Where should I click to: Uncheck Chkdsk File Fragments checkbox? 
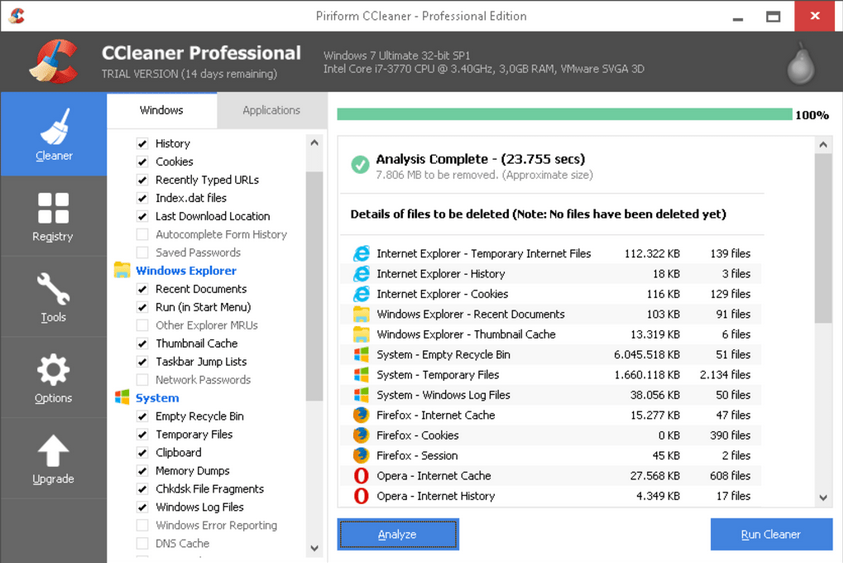coord(142,489)
